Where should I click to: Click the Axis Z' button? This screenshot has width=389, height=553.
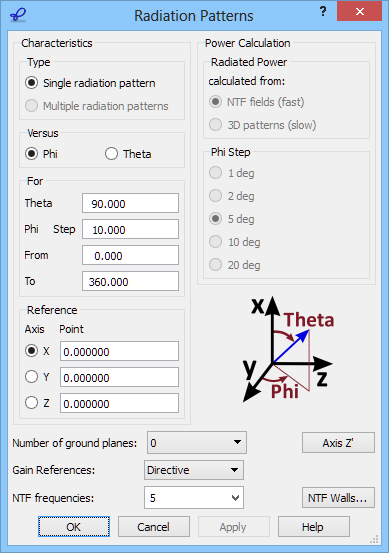(338, 443)
